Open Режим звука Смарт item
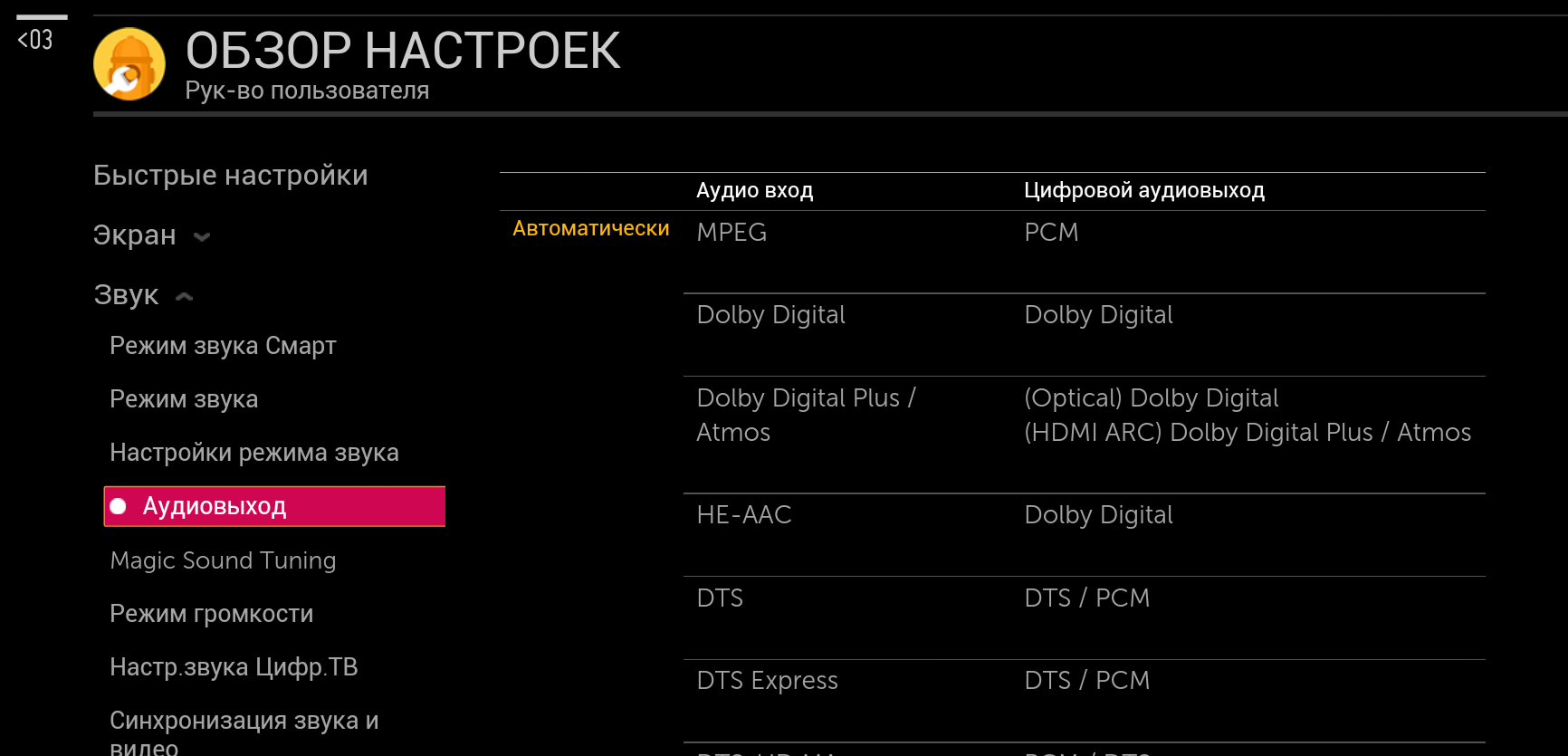Viewport: 1568px width, 756px height. pyautogui.click(x=223, y=346)
